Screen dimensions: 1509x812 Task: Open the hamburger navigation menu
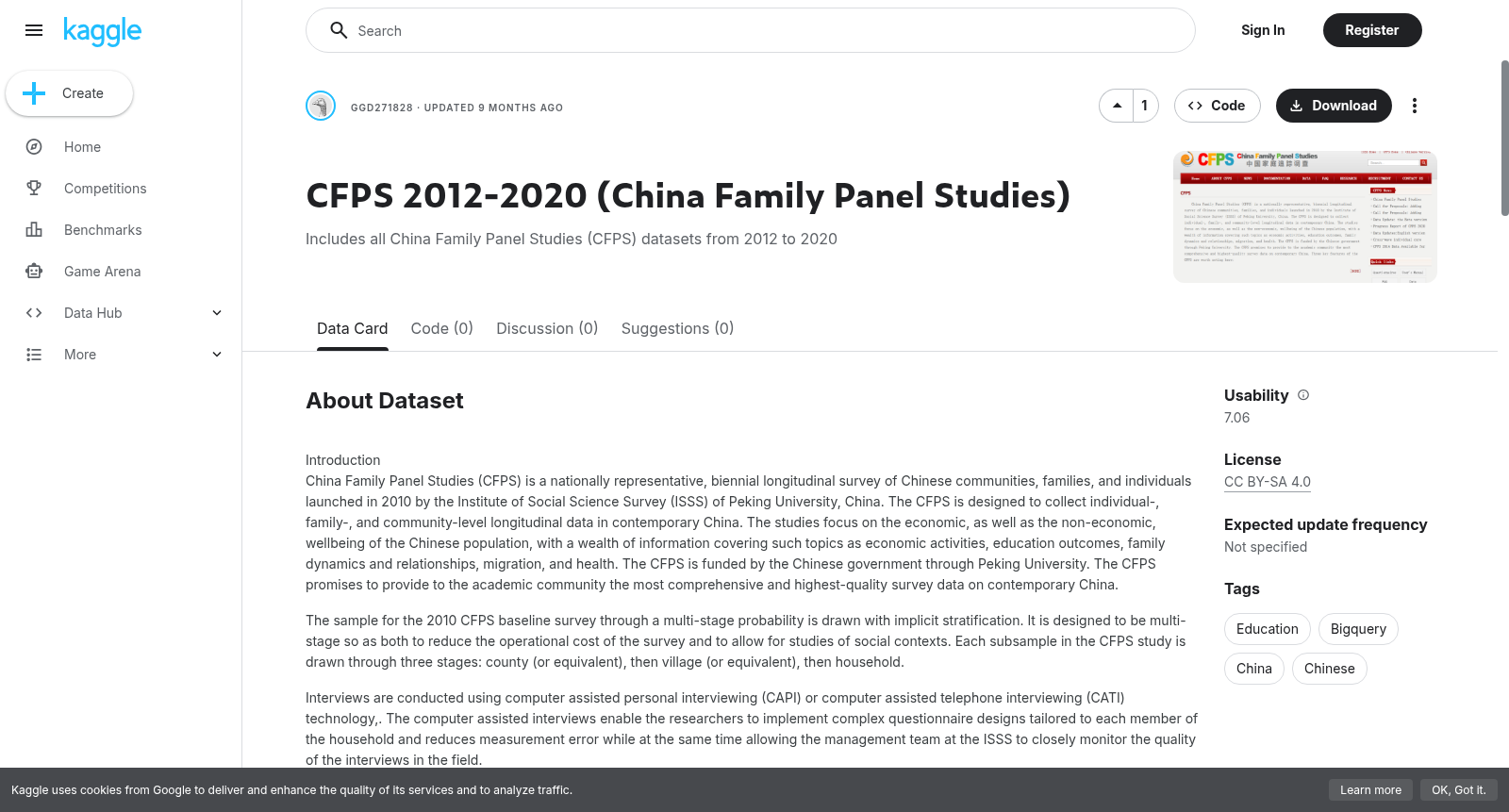34,30
